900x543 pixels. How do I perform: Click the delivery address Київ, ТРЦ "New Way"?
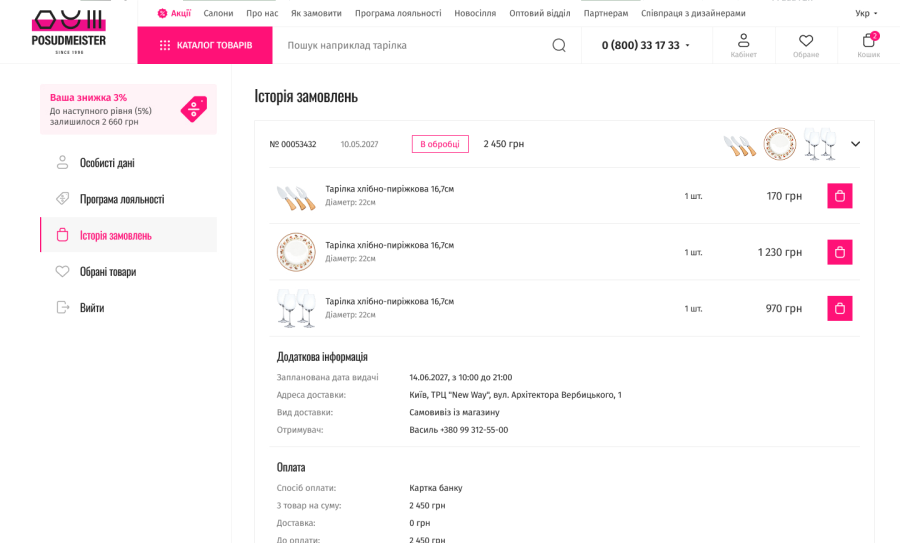click(x=515, y=395)
